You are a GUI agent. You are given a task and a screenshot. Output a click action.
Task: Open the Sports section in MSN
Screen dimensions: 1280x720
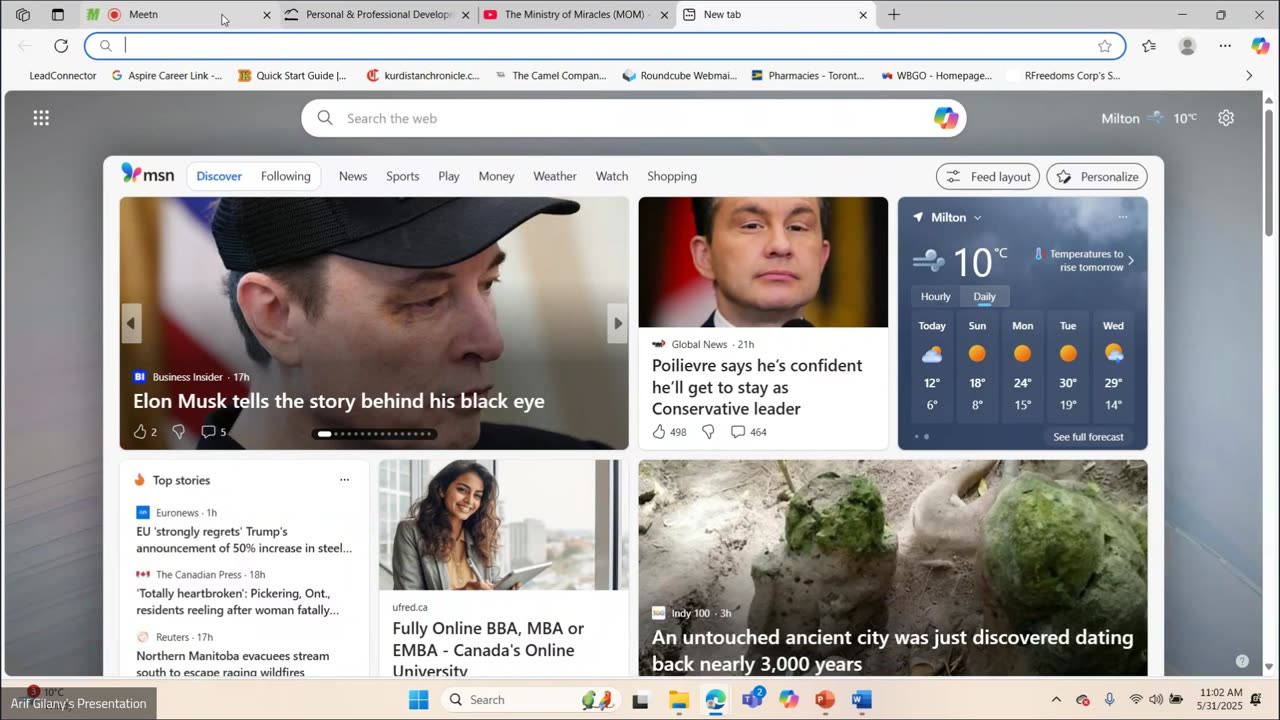point(403,176)
